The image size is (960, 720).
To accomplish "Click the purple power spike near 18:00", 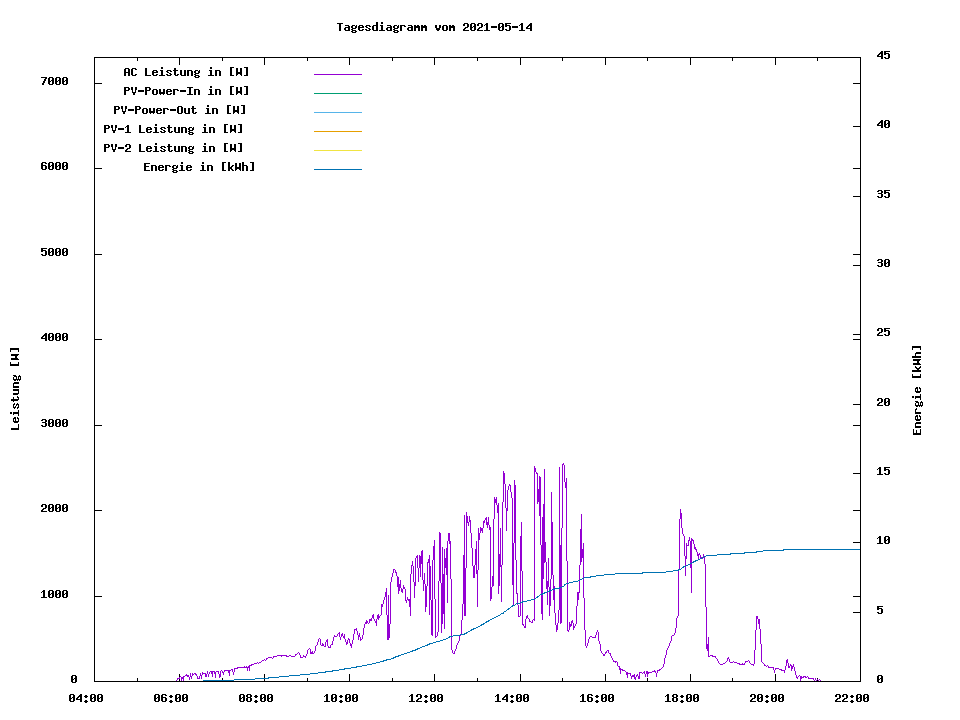I will coord(681,515).
